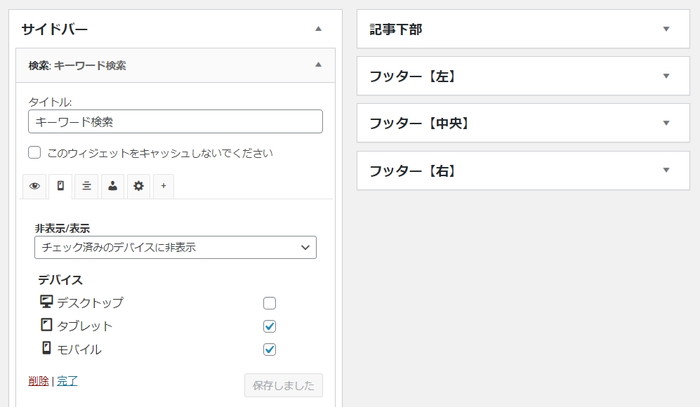The image size is (700, 407).
Task: Click the 完了 link
Action: pyautogui.click(x=67, y=381)
